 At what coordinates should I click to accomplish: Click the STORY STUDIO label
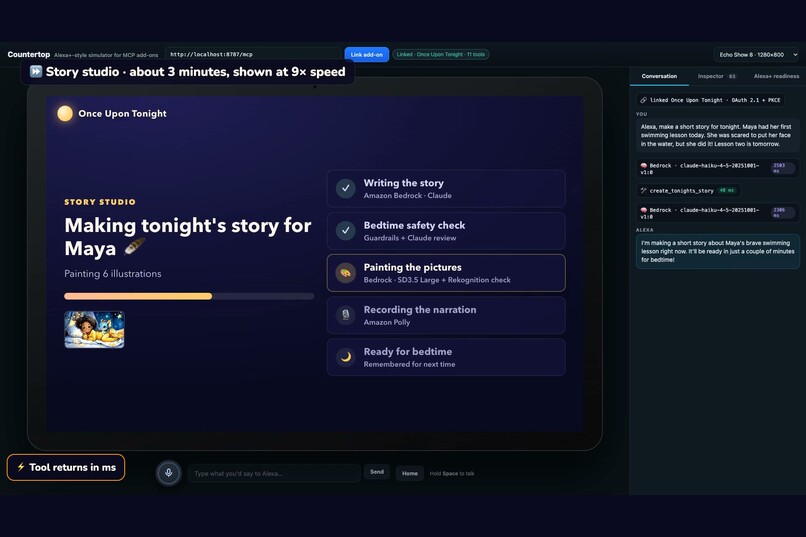100,202
